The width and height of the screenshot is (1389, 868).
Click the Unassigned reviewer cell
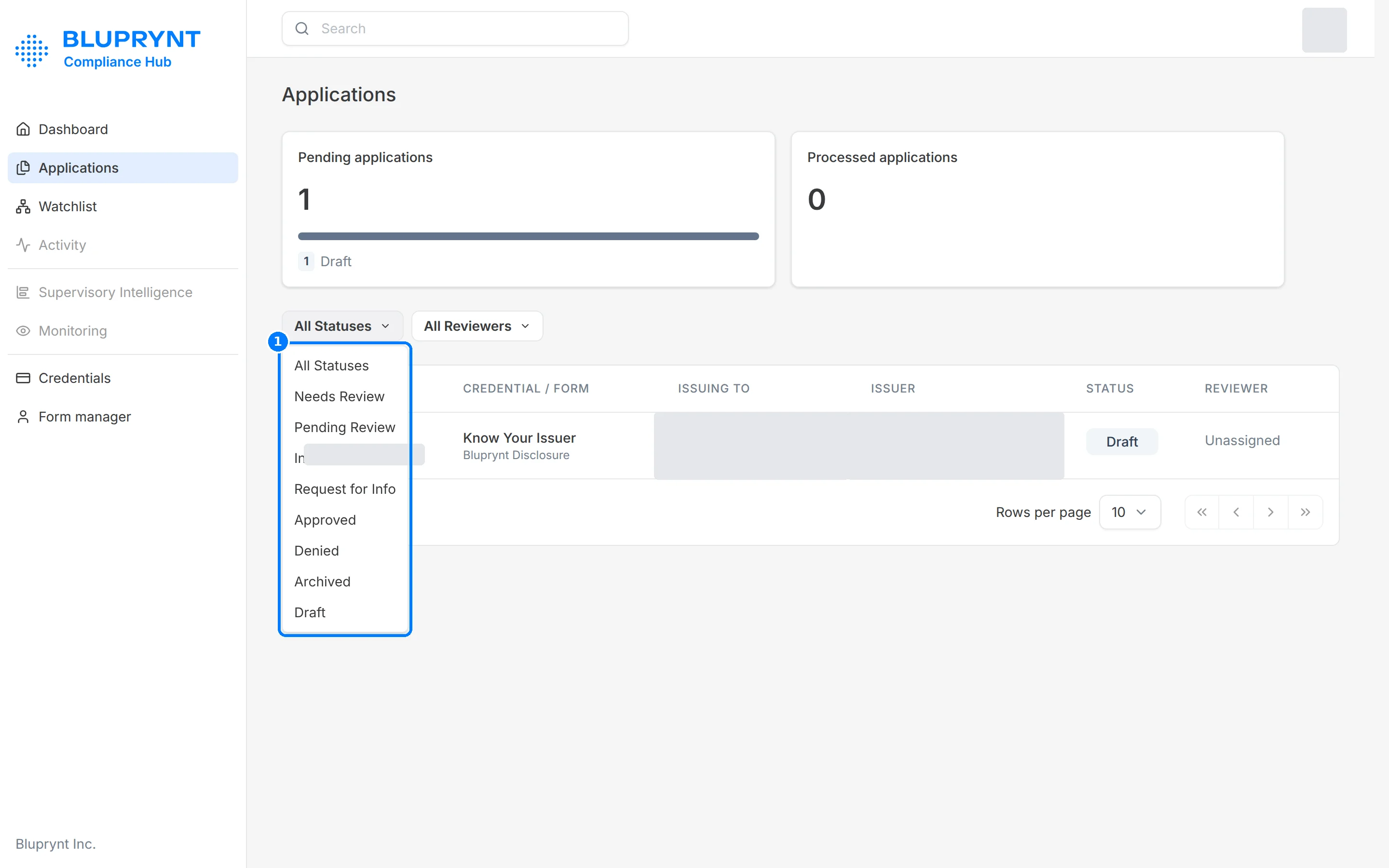[x=1242, y=440]
